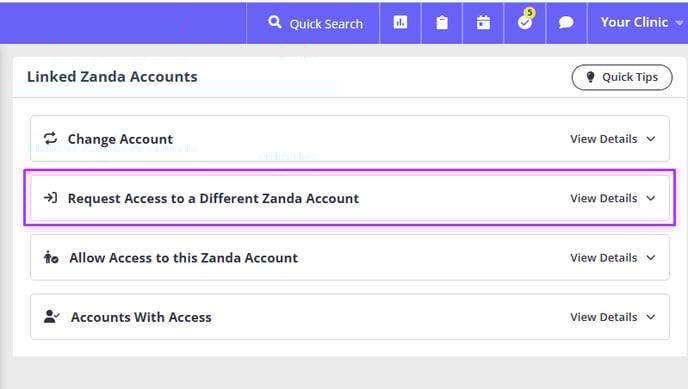Screen dimensions: 688x389
Task: Click View Details for Change Account
Action: [604, 139]
